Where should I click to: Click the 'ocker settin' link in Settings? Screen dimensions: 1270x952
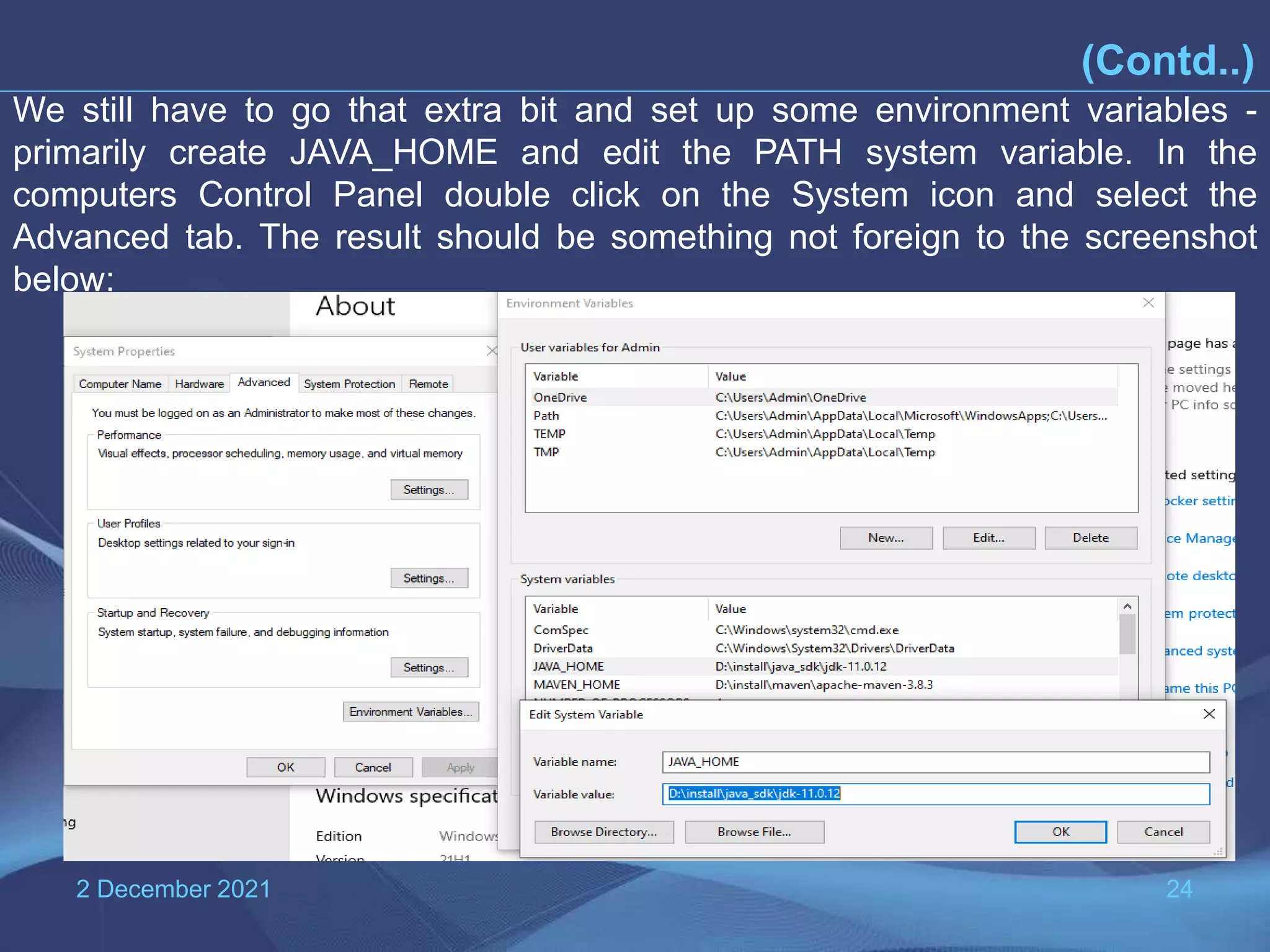pos(1200,501)
